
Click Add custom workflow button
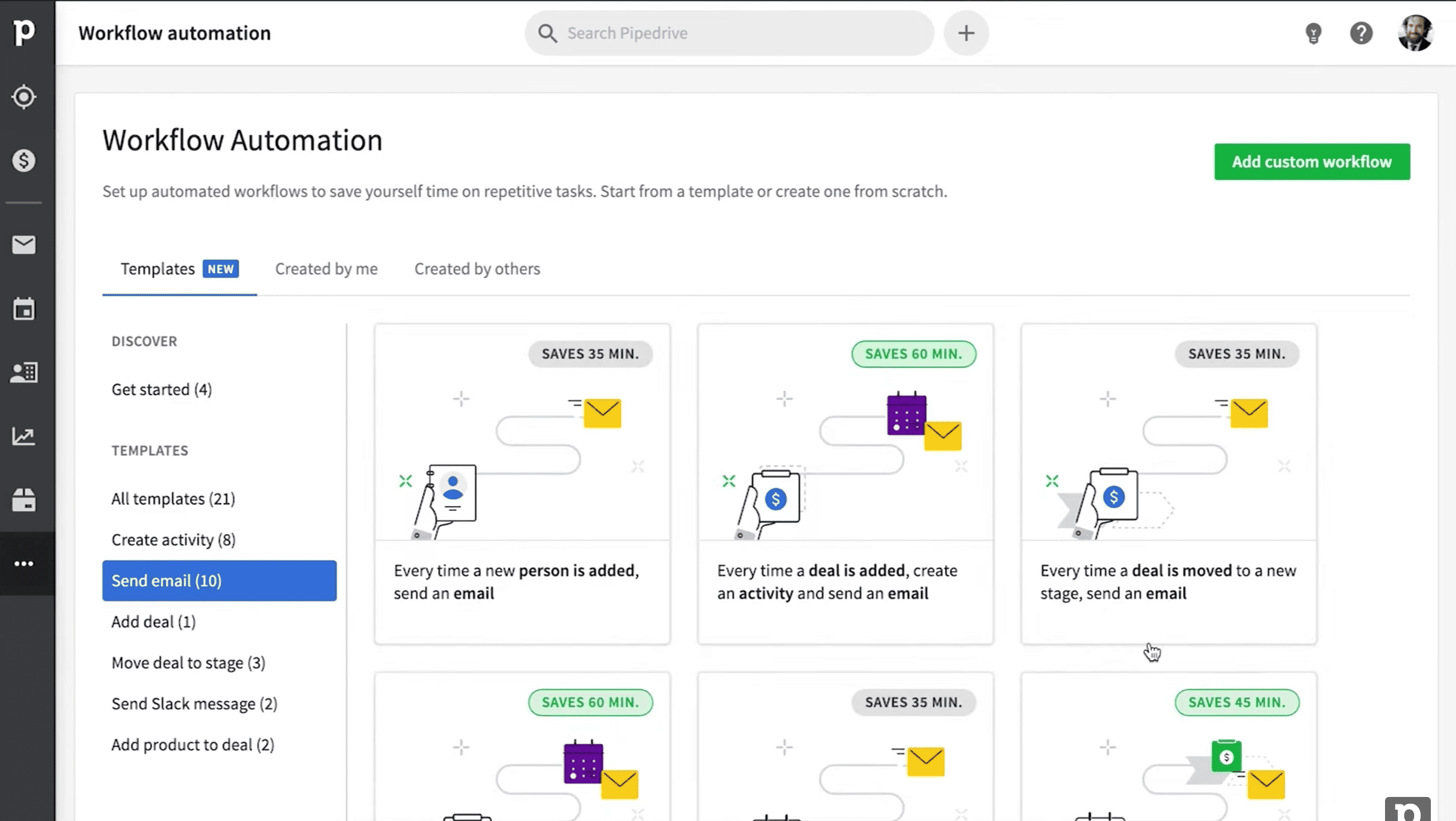coord(1312,161)
